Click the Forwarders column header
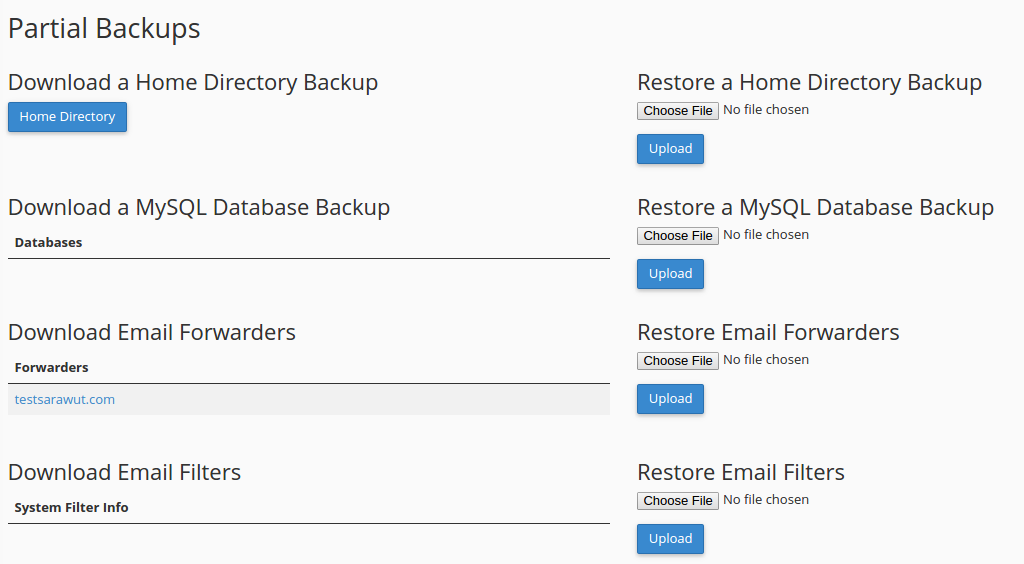 coord(52,368)
